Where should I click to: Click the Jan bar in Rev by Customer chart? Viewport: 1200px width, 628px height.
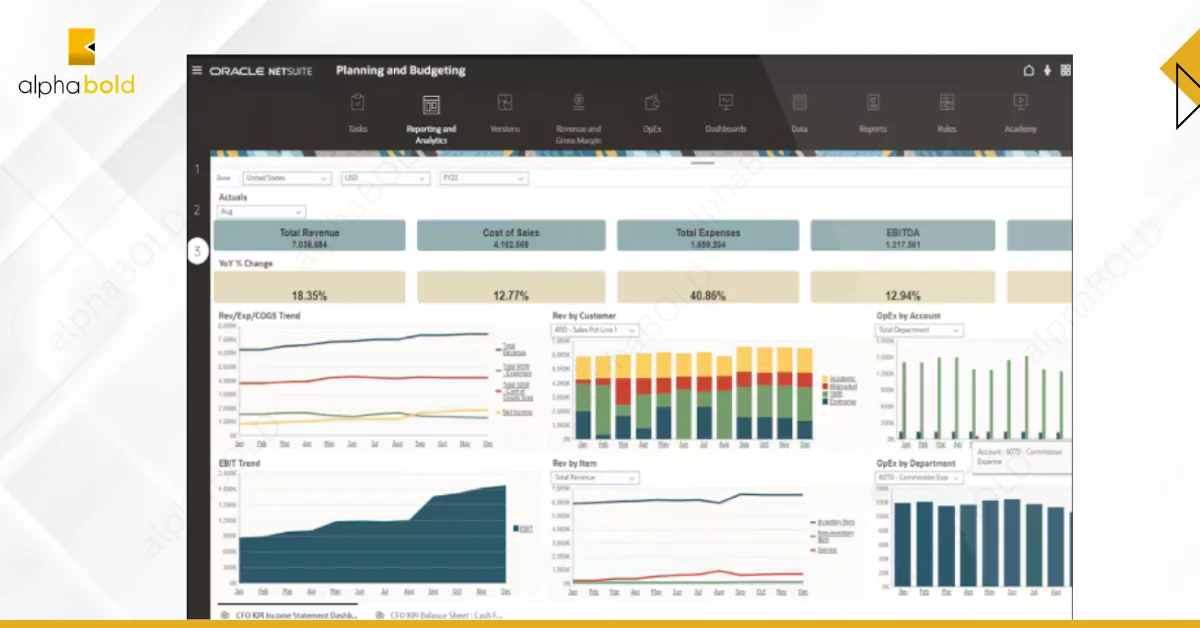point(583,398)
